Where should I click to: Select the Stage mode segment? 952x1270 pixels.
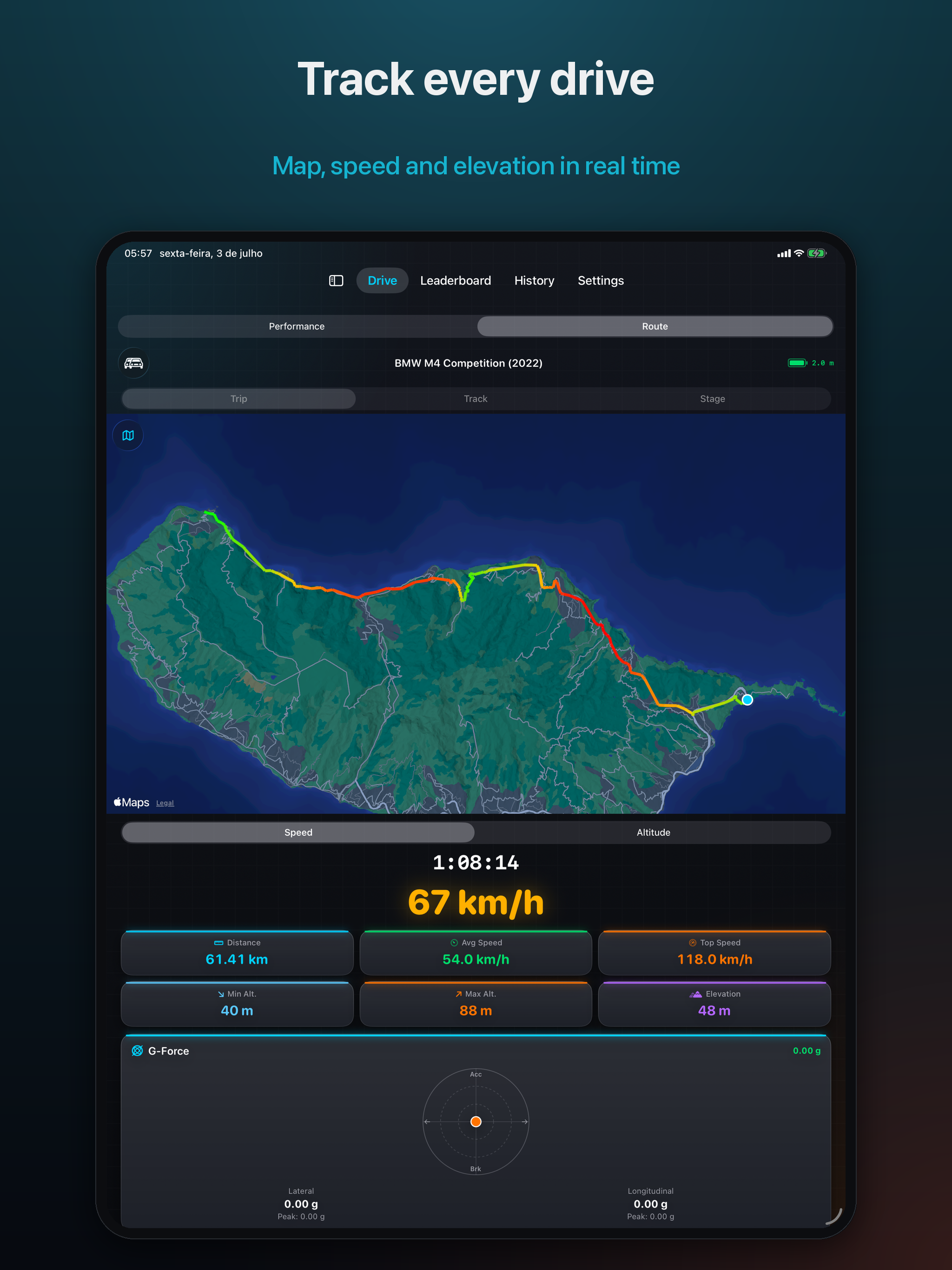pyautogui.click(x=713, y=398)
